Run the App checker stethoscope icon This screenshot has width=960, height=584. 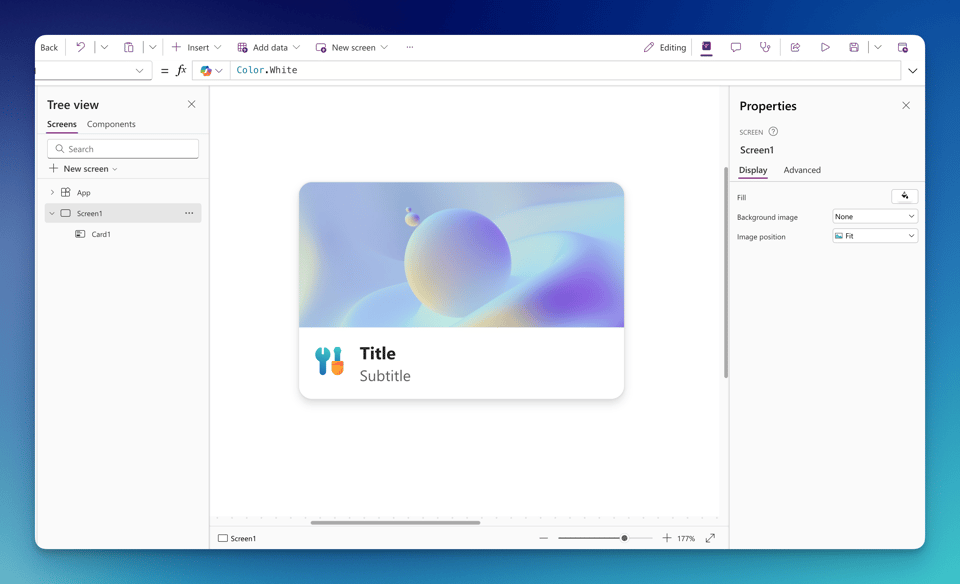[765, 47]
